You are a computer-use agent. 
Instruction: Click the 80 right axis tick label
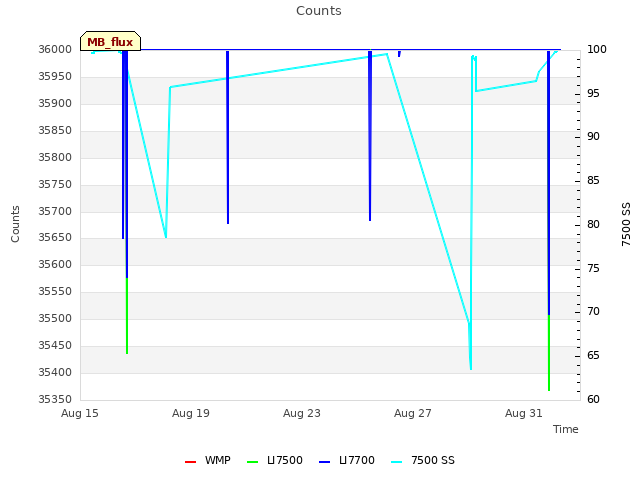click(x=593, y=224)
